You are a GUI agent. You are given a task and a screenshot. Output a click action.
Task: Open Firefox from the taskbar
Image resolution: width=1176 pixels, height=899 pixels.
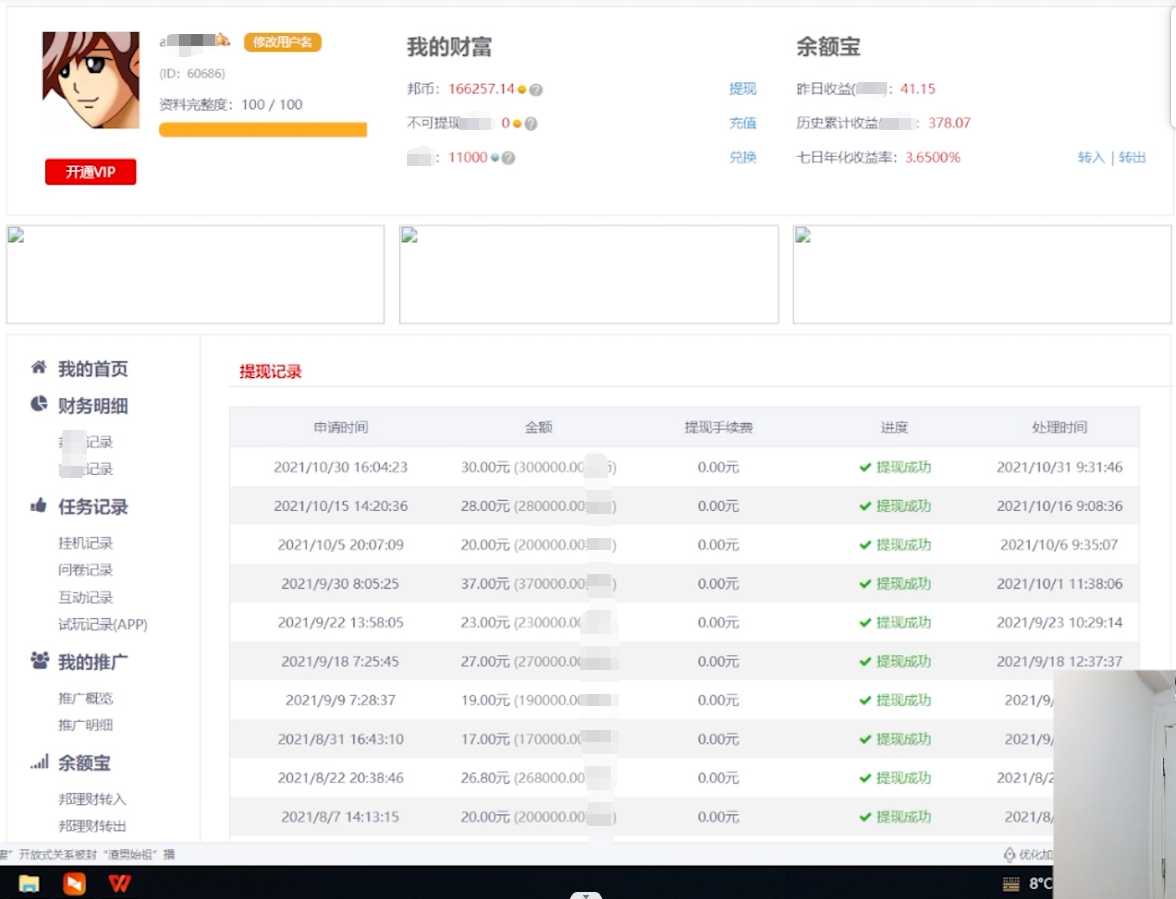point(72,884)
